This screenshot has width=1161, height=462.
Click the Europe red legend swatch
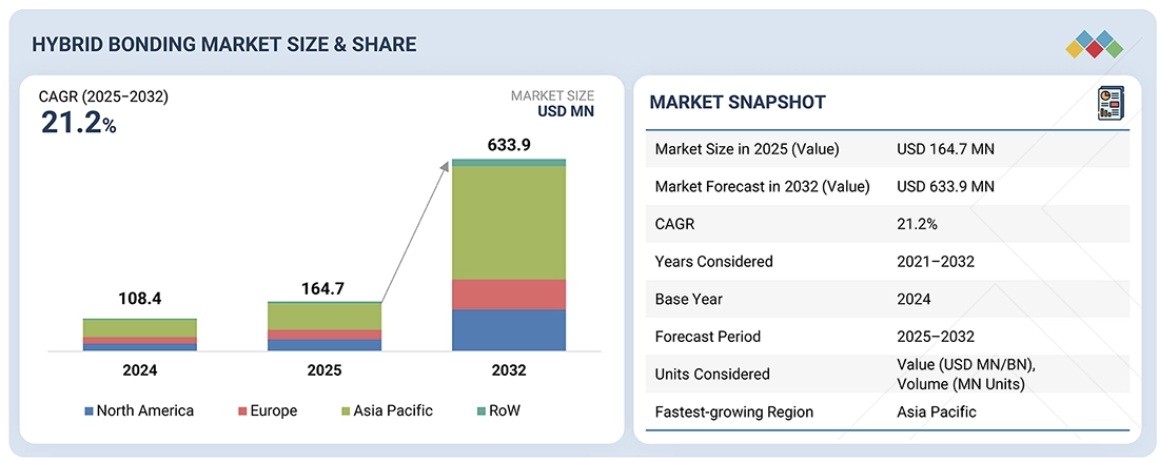[242, 411]
